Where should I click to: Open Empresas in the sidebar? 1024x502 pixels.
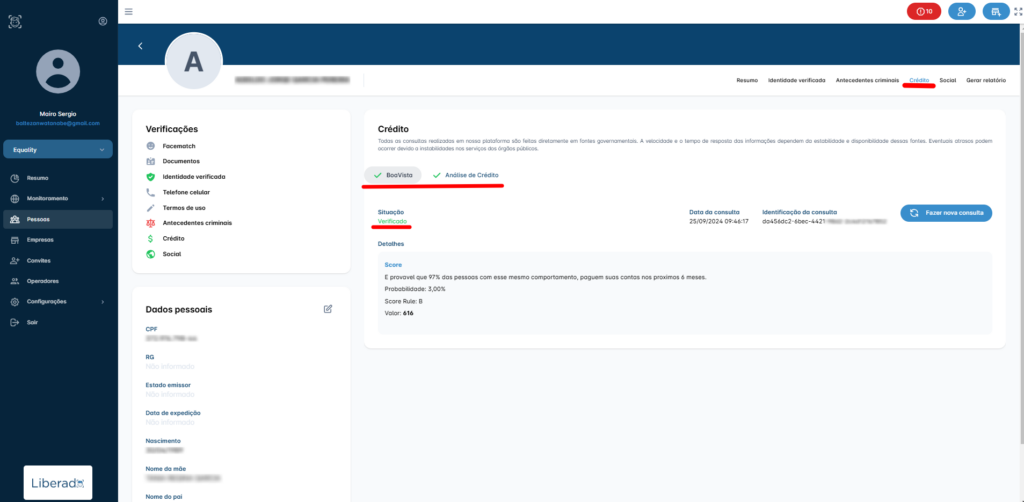click(58, 240)
